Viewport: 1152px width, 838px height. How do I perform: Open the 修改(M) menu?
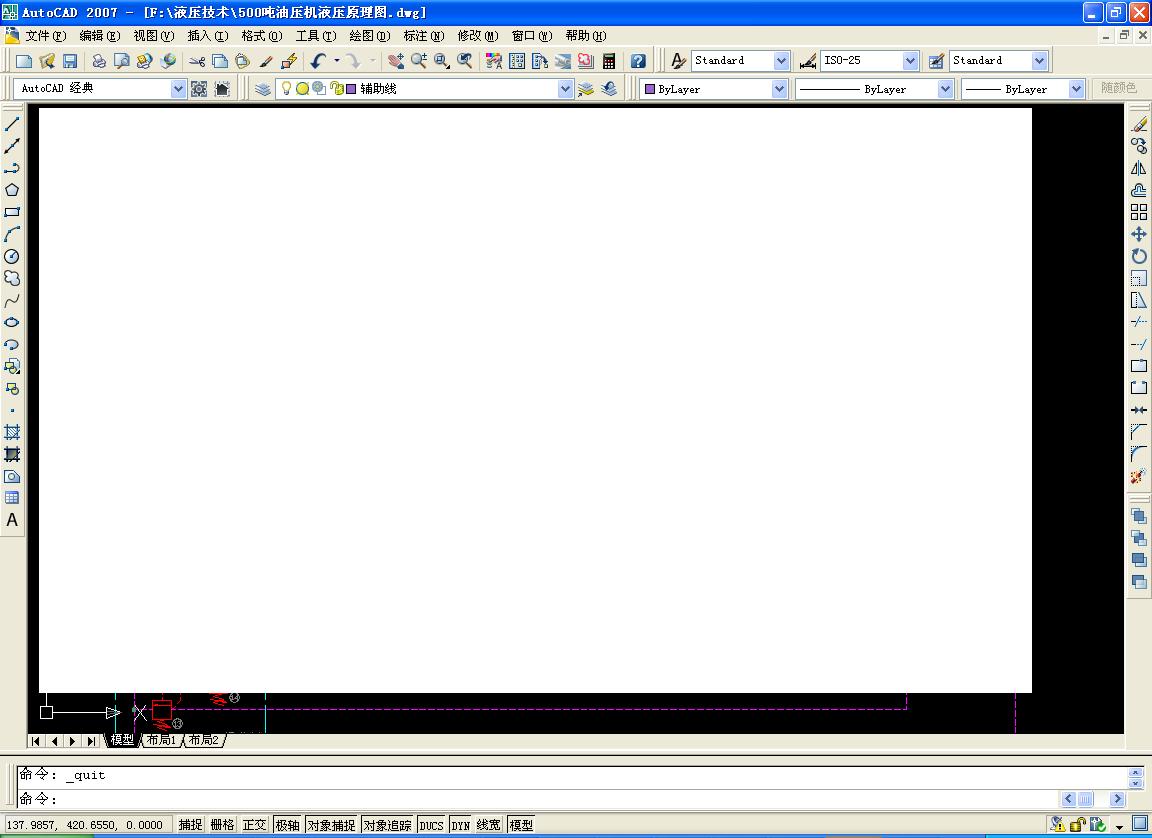point(478,36)
